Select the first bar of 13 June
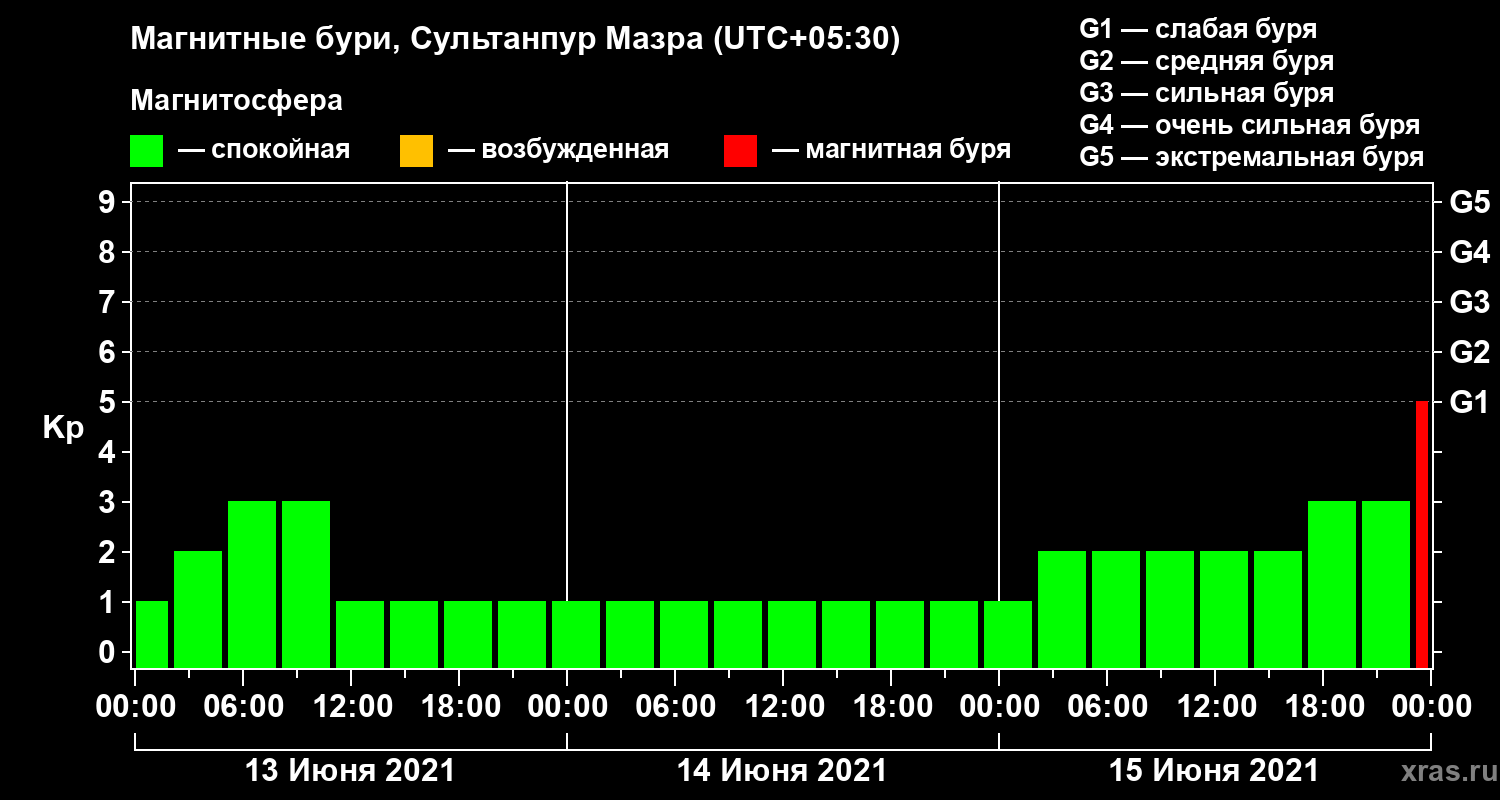Screen dimensions: 1500x800 point(152,634)
